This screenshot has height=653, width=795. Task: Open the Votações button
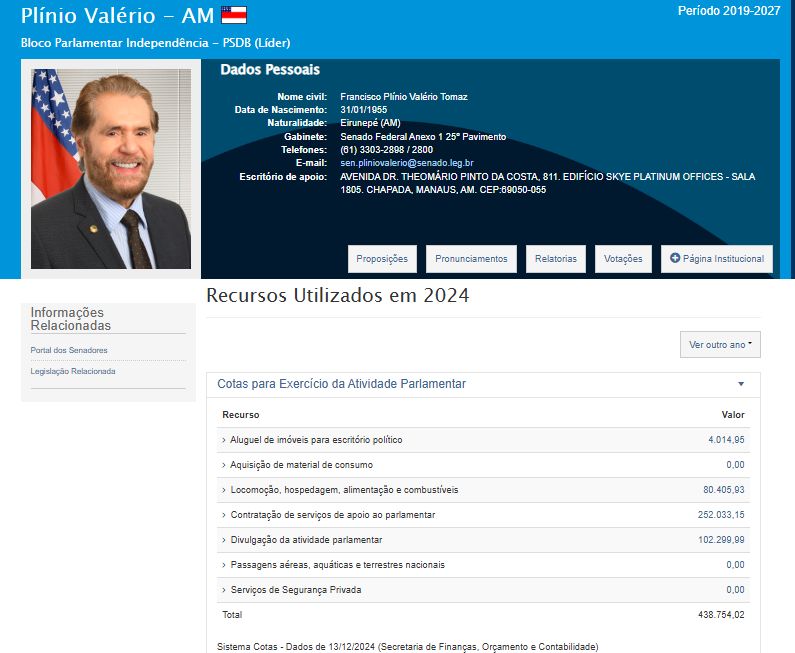tap(623, 259)
